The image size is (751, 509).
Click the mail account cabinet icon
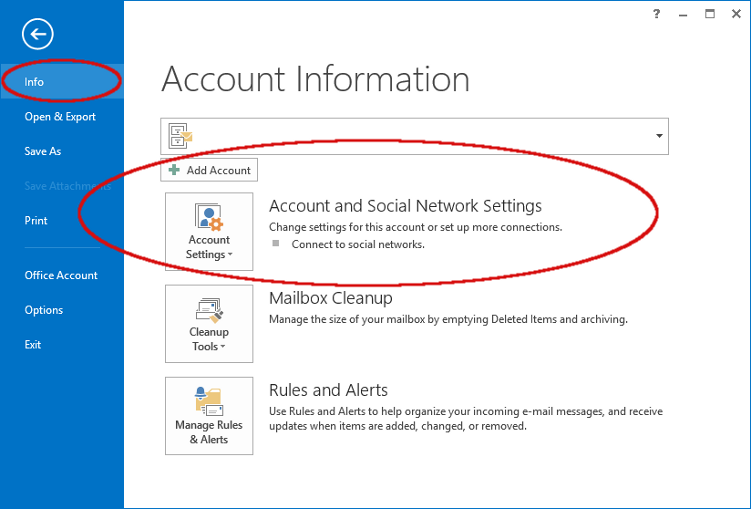(x=181, y=136)
